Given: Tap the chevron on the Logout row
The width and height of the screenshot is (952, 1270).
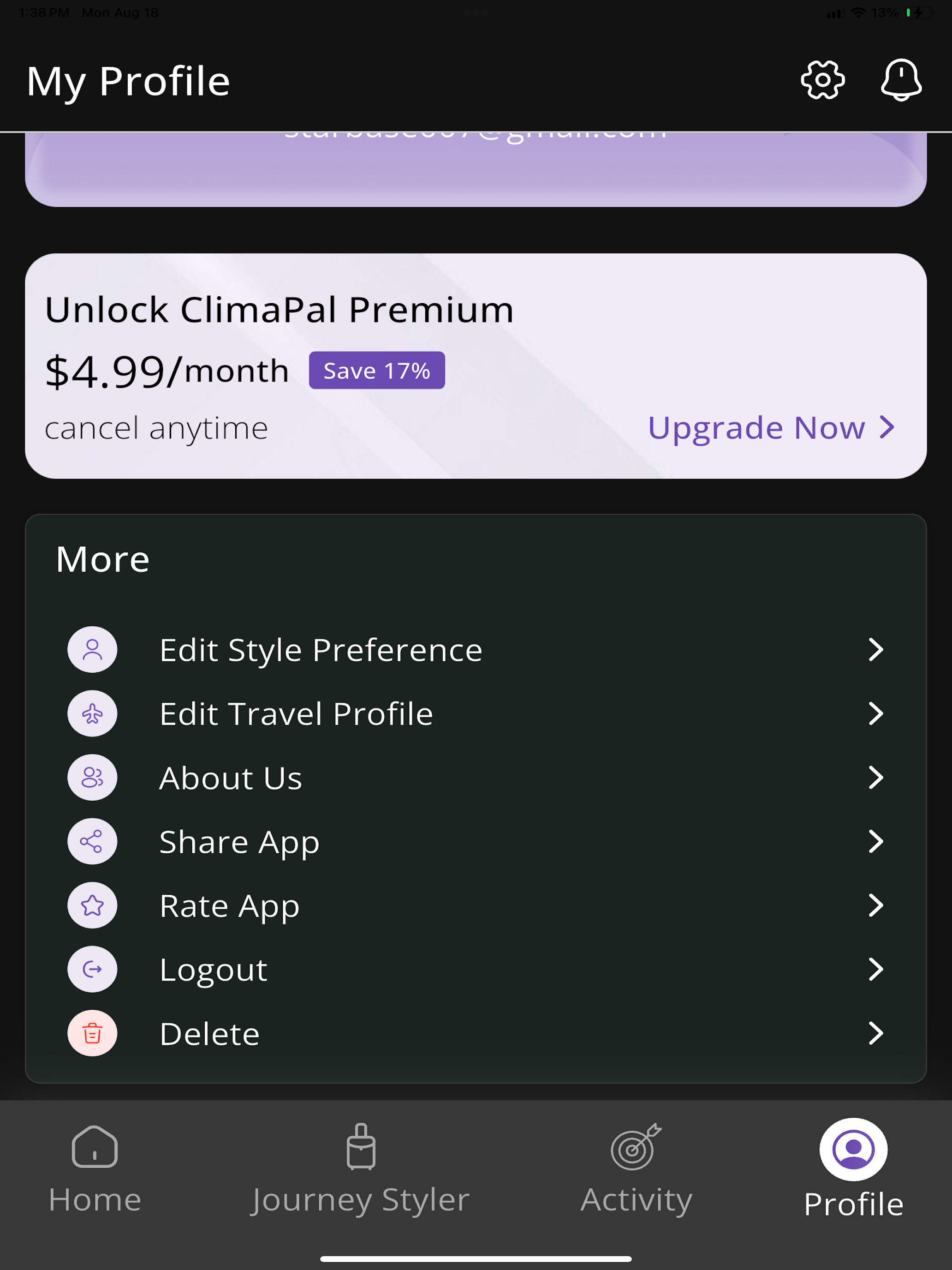Looking at the screenshot, I should tap(876, 969).
